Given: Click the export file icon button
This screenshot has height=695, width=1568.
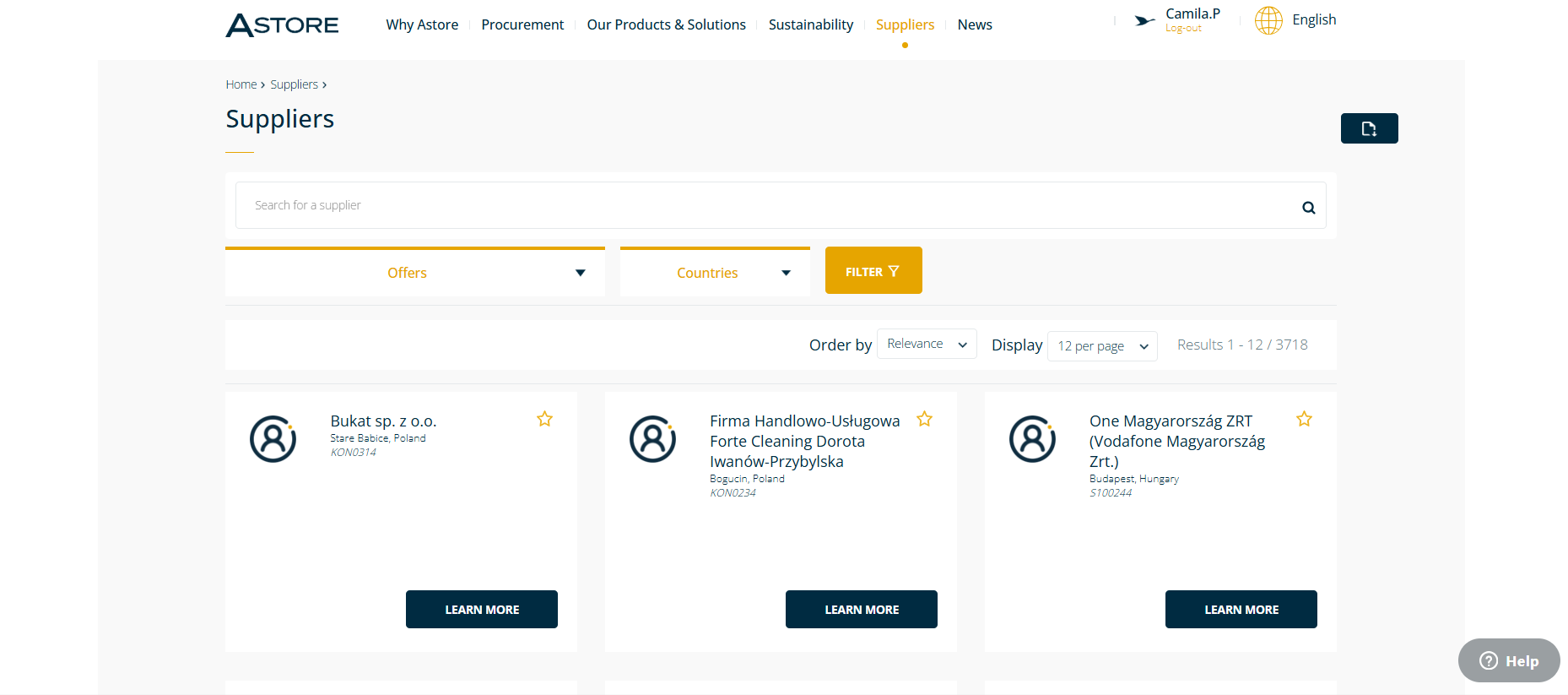Looking at the screenshot, I should pos(1369,128).
